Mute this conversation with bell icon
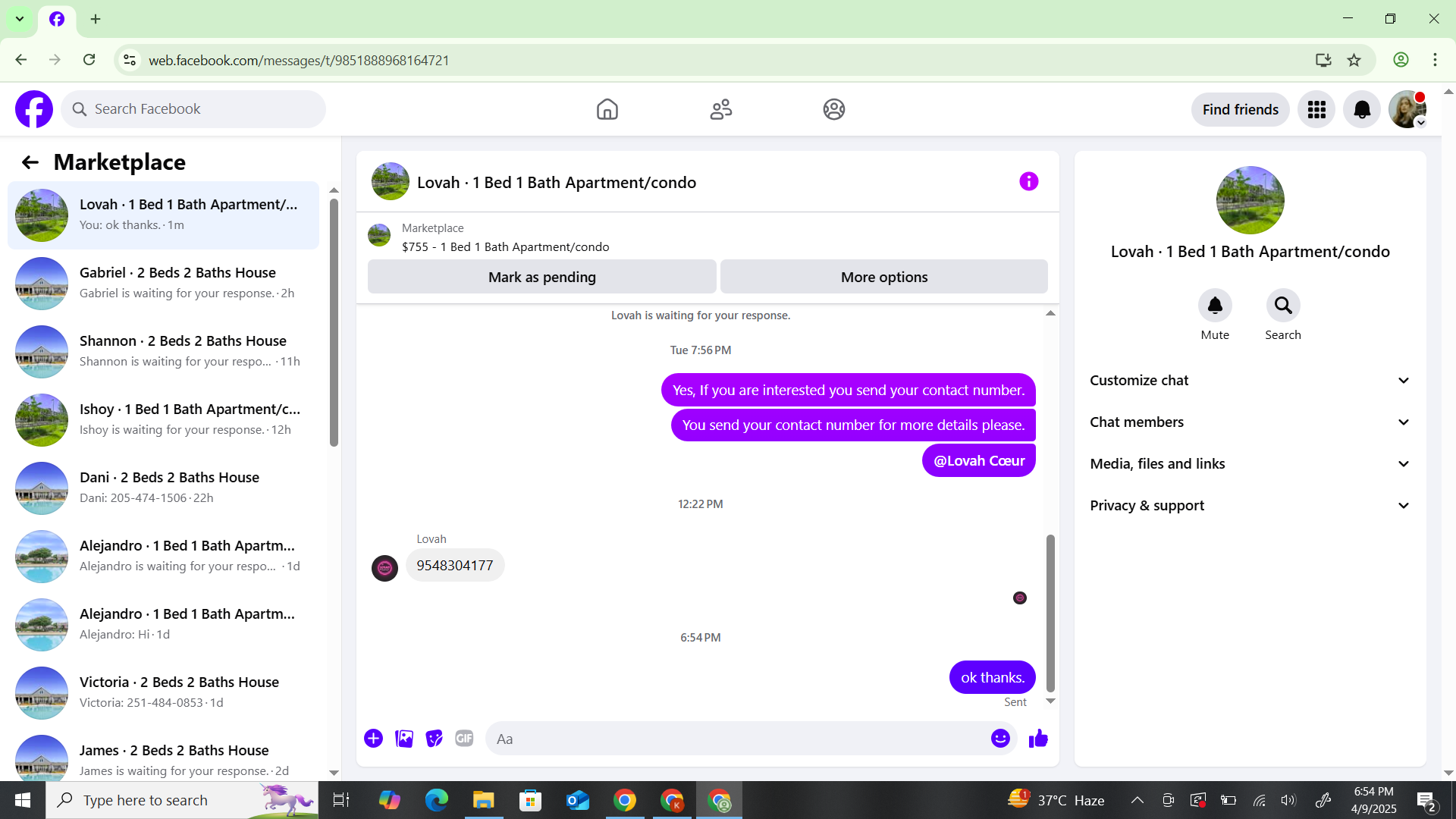Image resolution: width=1456 pixels, height=819 pixels. coord(1215,306)
